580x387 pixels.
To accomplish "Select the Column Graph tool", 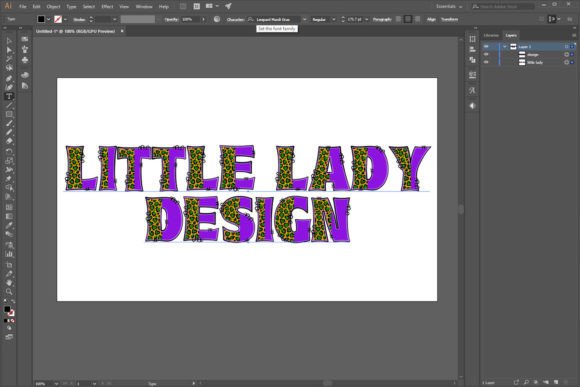I will click(9, 254).
